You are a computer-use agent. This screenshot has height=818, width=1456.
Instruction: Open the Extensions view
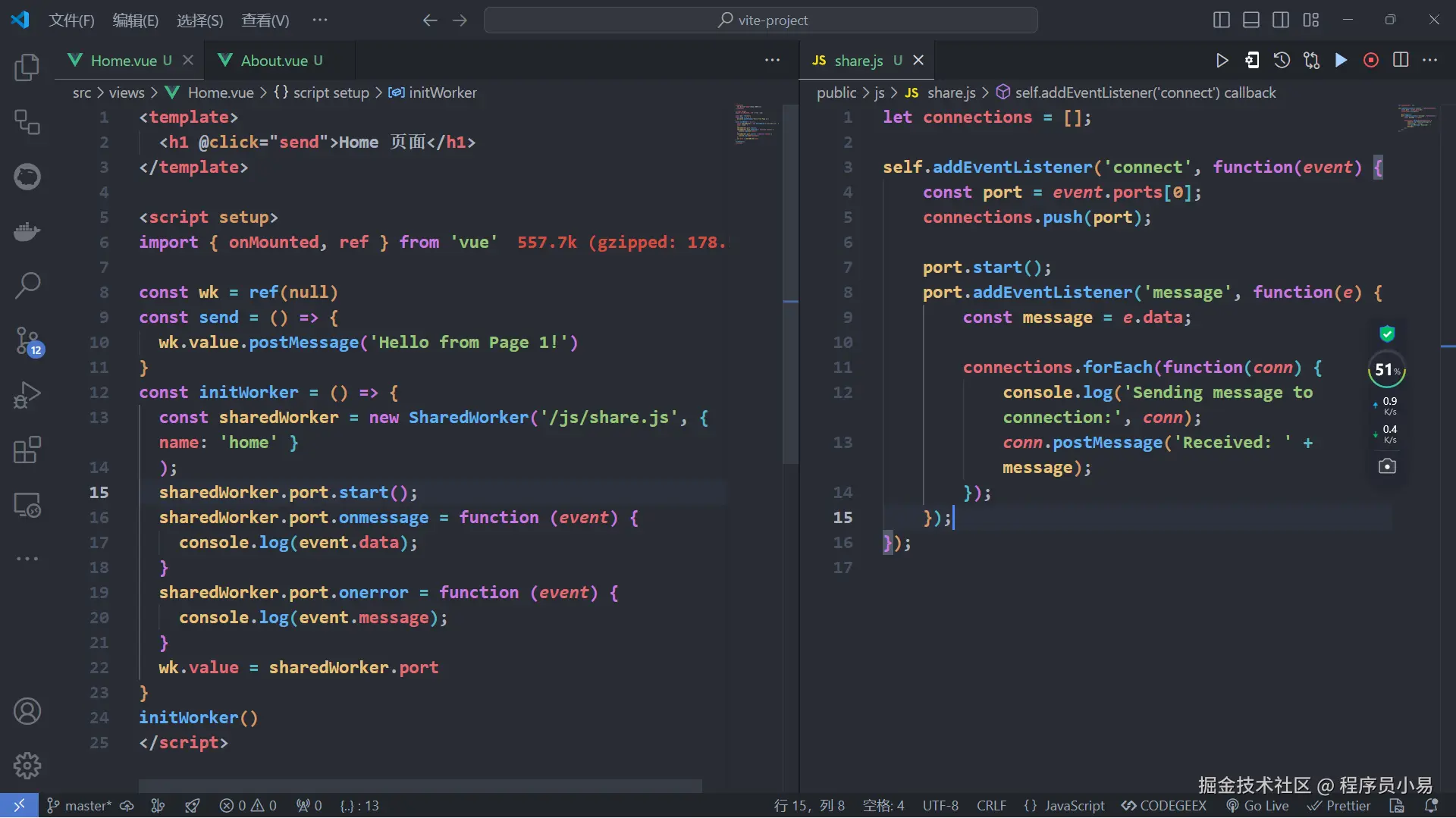click(27, 450)
